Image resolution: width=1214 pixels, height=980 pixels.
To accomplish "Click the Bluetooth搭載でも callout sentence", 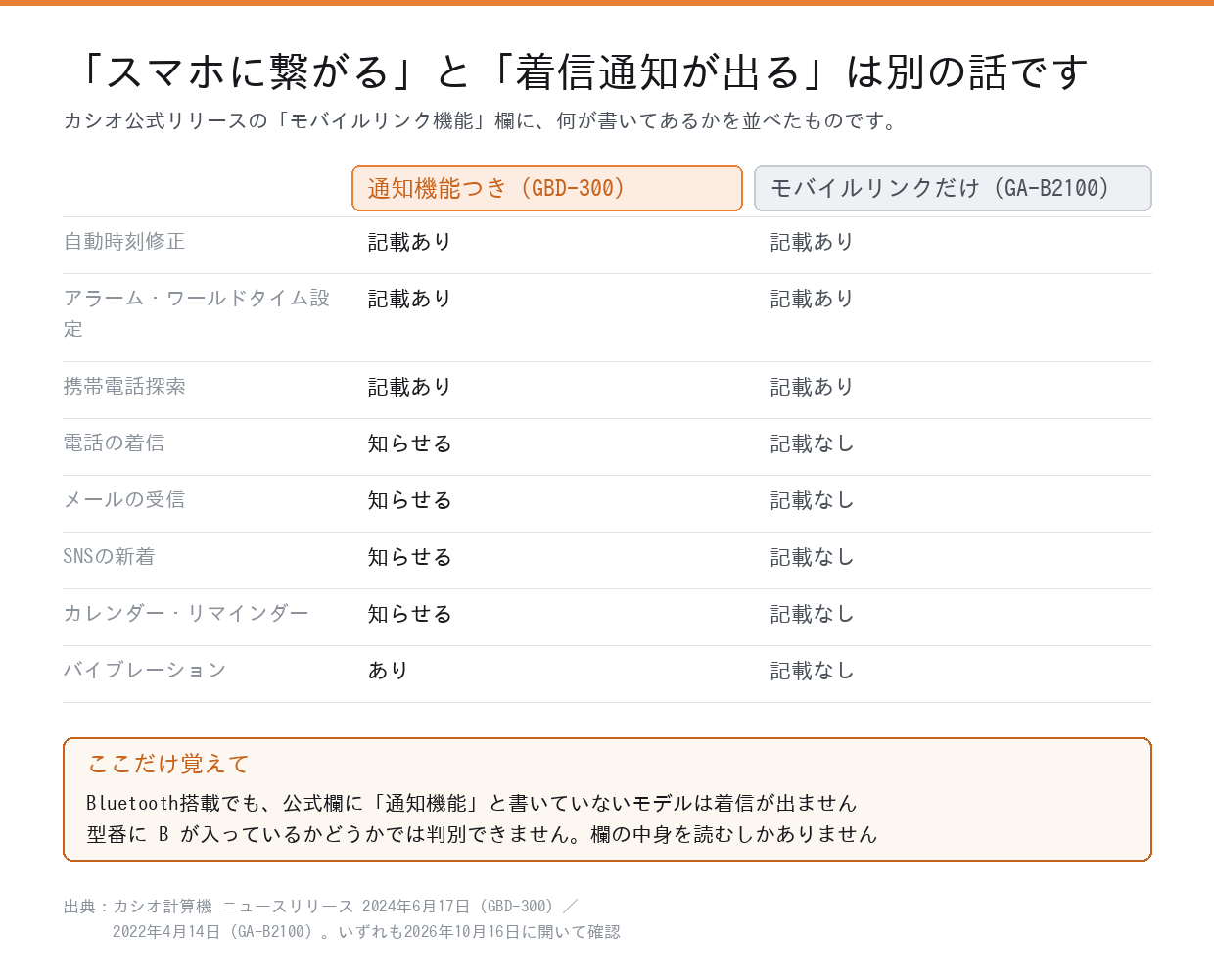I will [472, 803].
